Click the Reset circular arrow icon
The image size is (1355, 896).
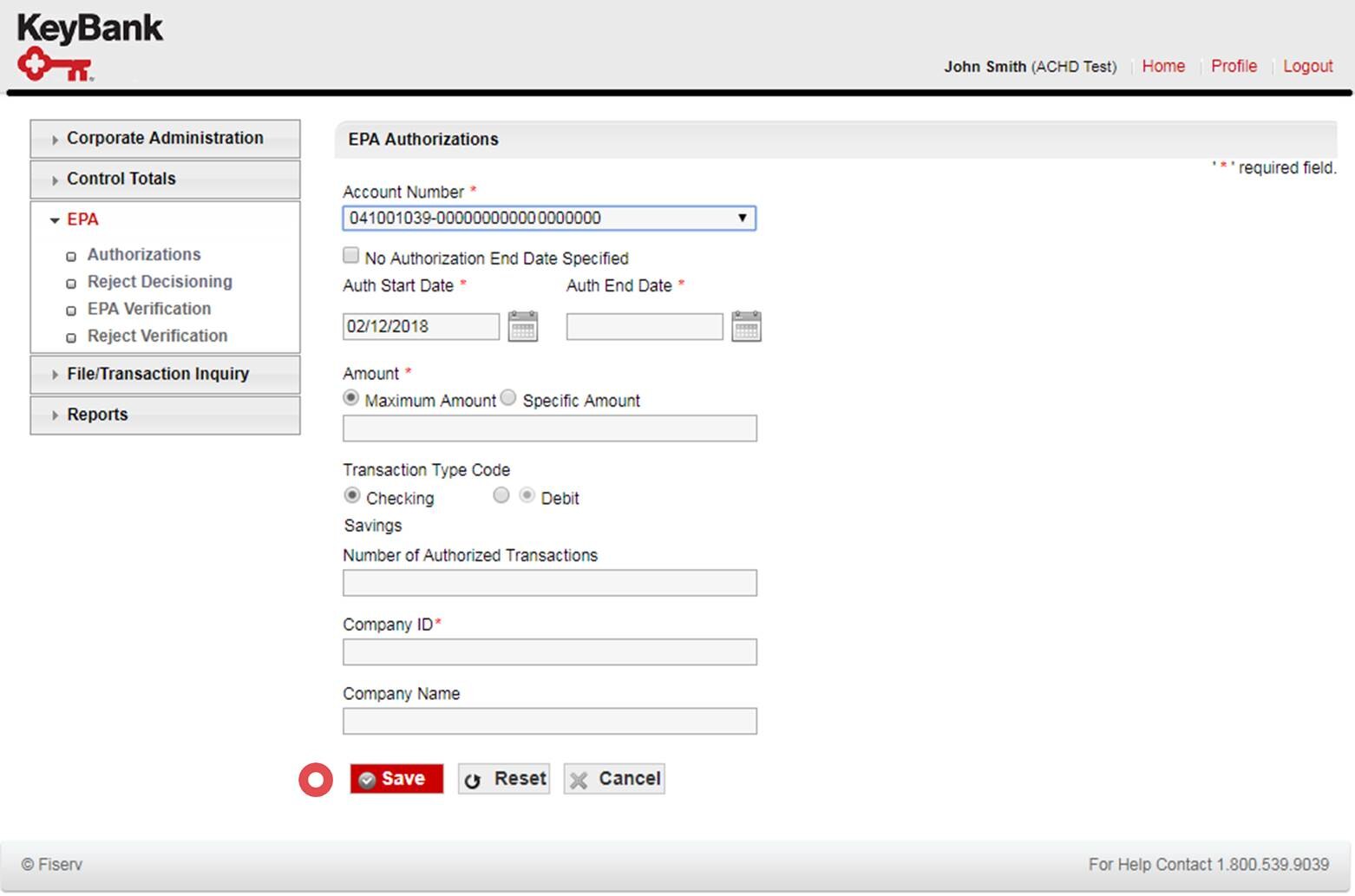472,779
